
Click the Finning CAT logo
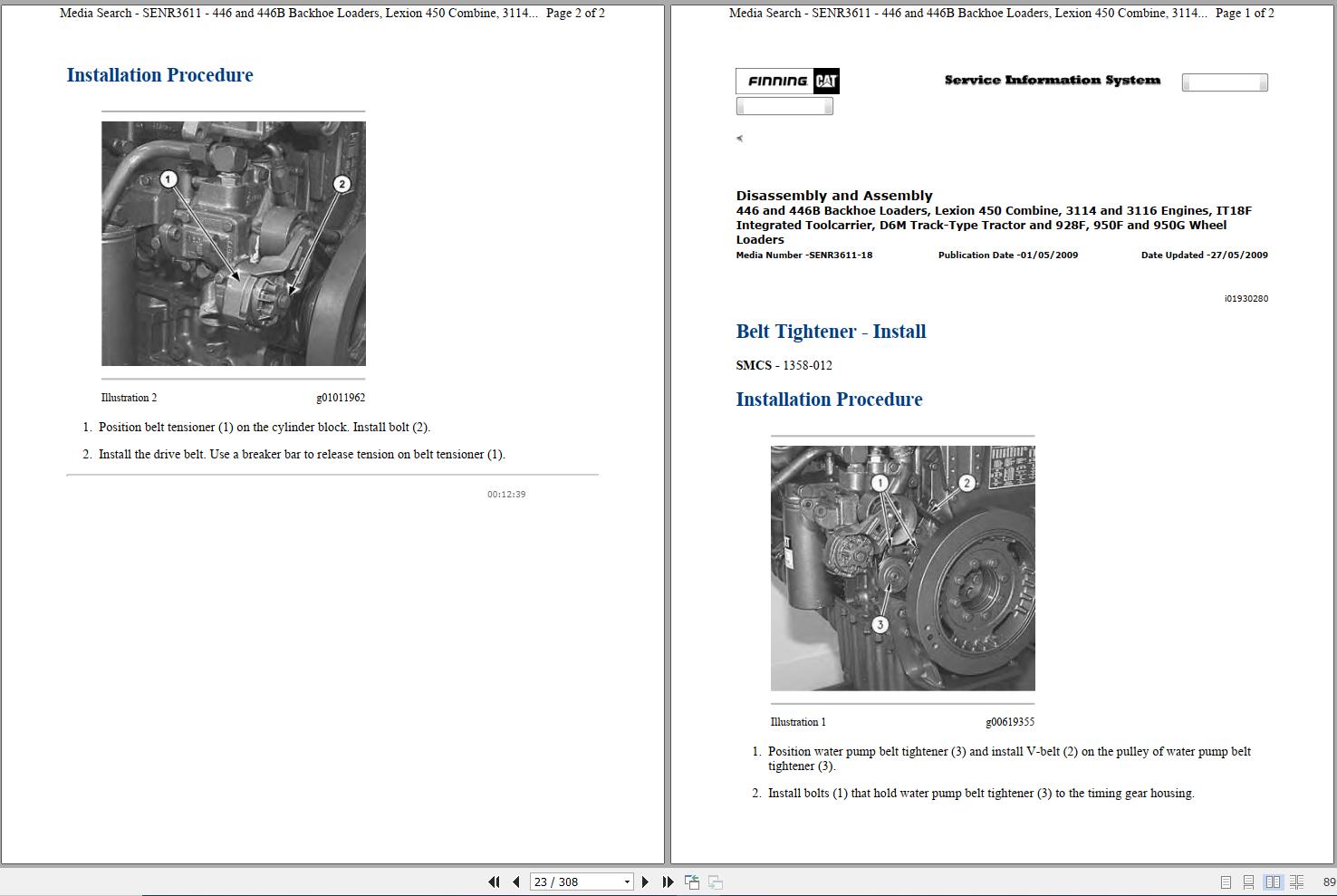(786, 81)
